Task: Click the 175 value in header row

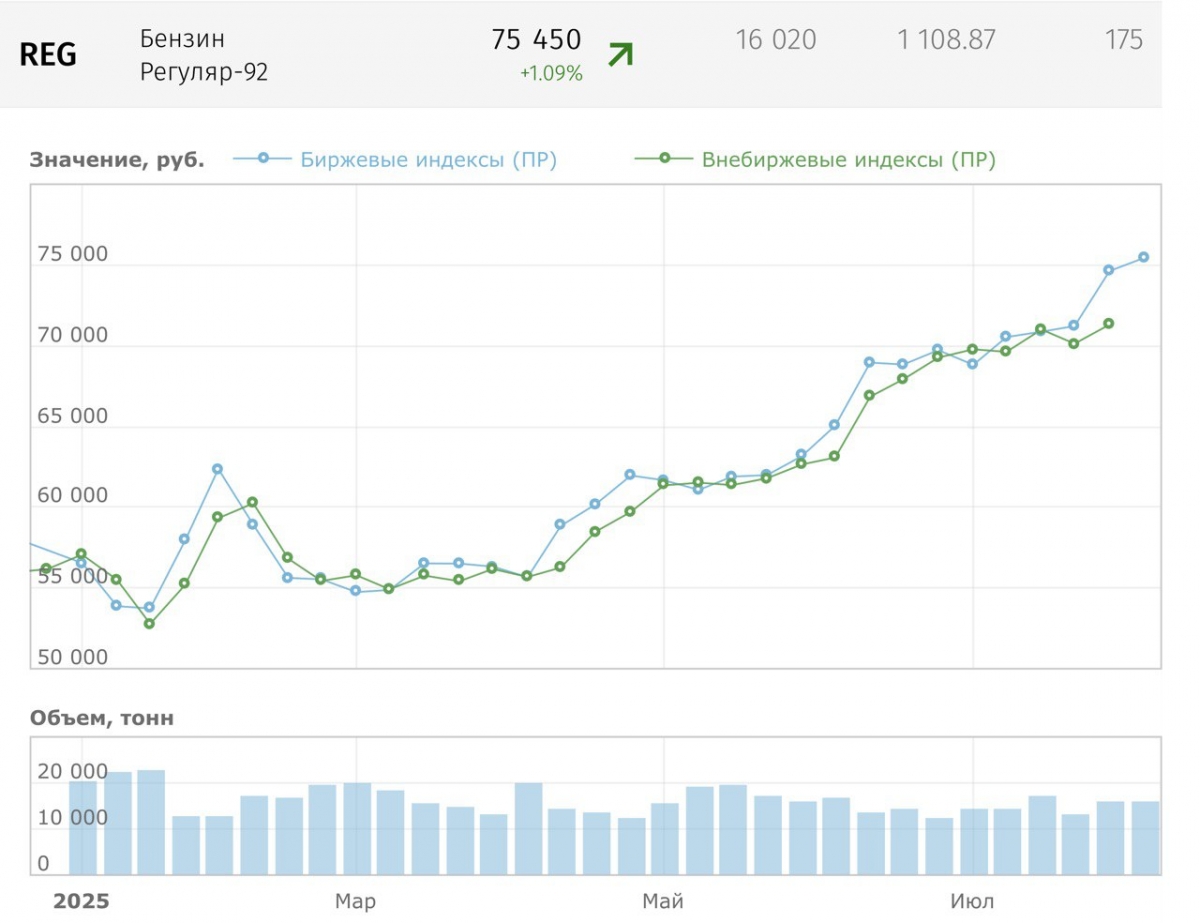Action: 1124,40
